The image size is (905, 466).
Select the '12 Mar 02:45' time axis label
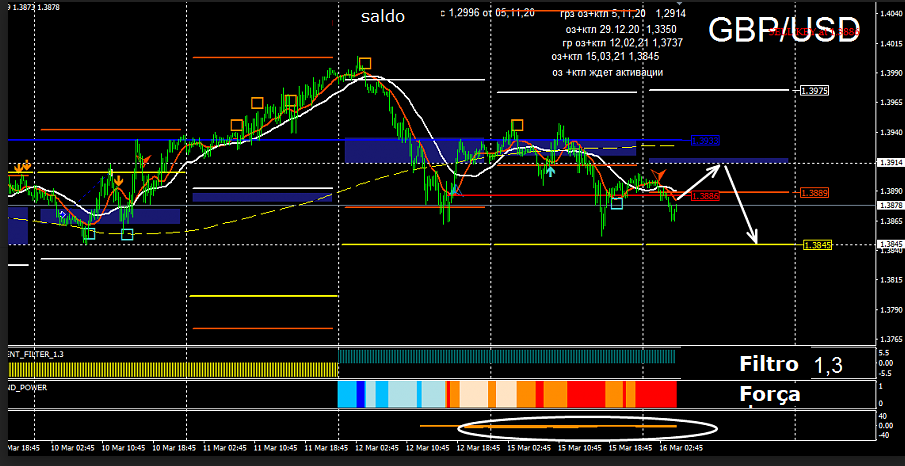[x=376, y=449]
